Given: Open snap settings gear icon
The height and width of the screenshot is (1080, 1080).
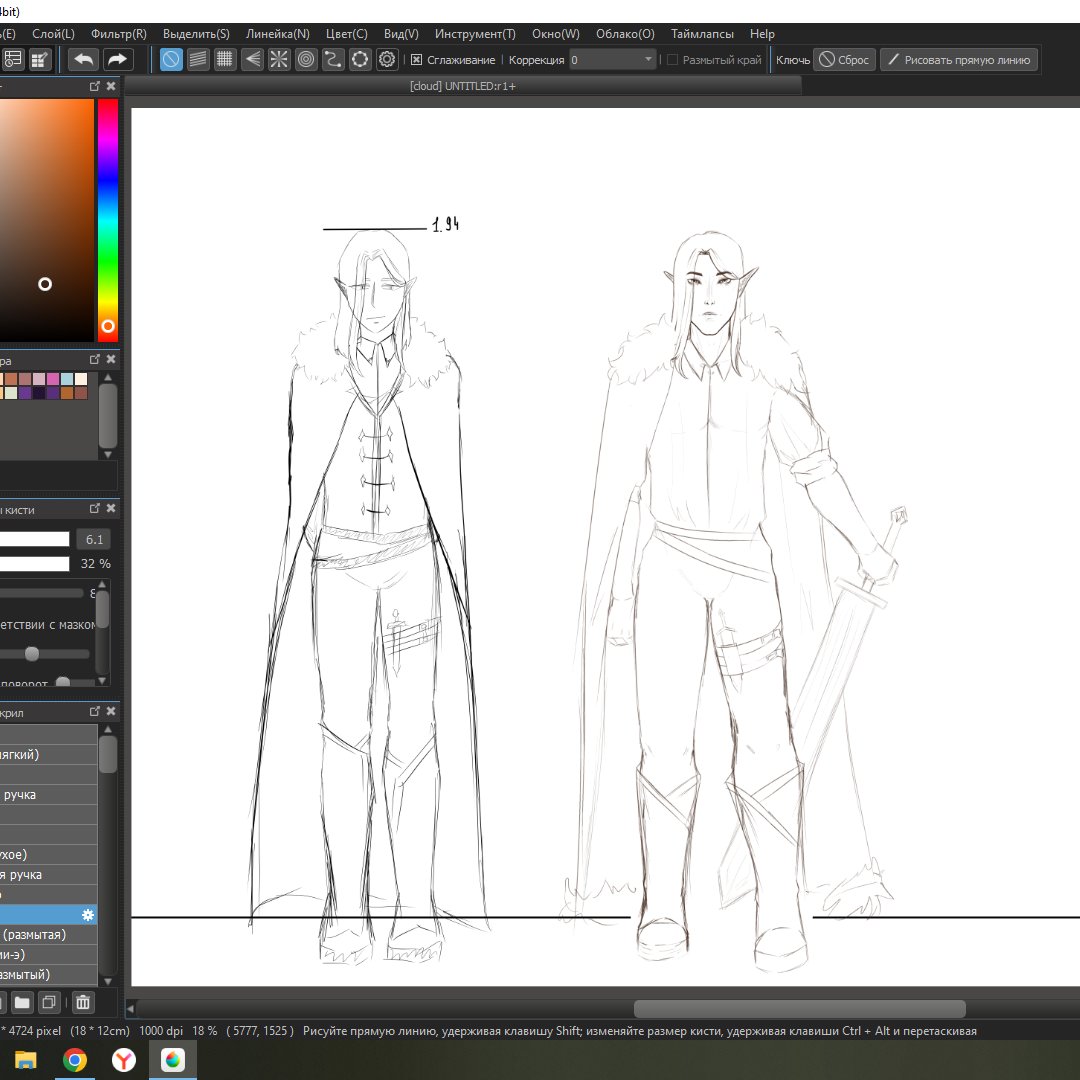Looking at the screenshot, I should coord(387,60).
